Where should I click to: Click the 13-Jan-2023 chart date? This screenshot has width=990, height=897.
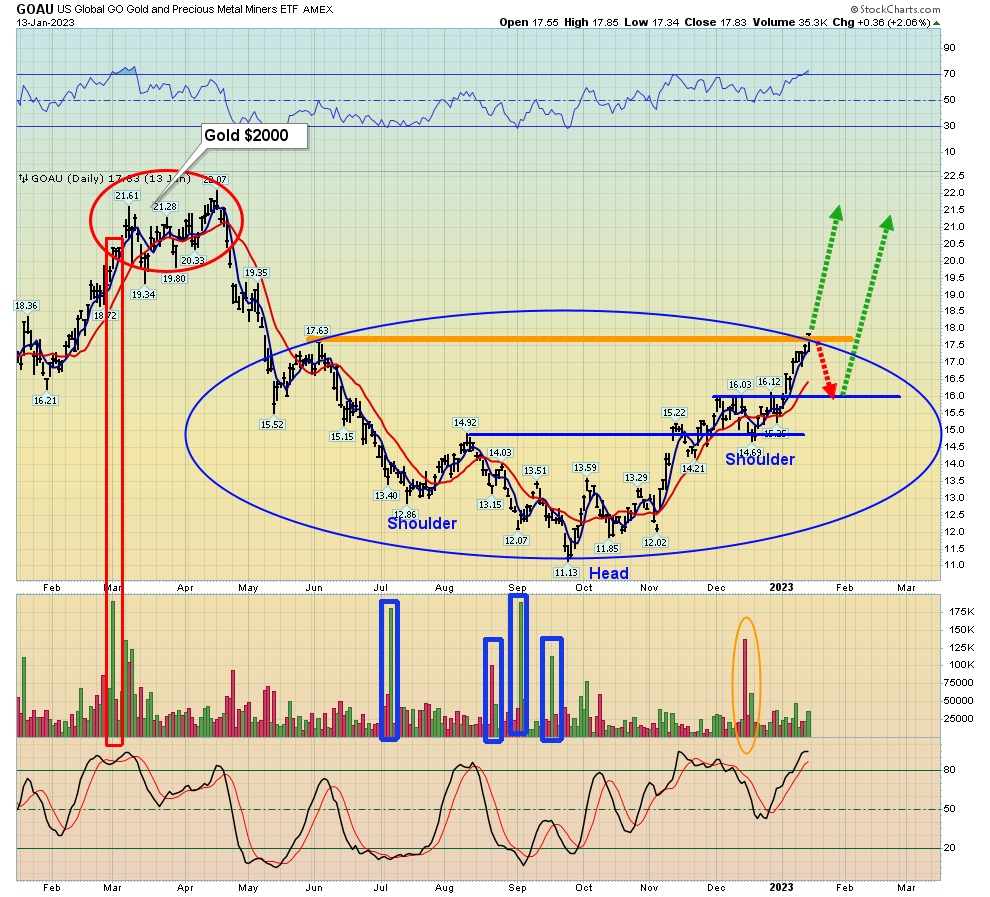point(45,23)
